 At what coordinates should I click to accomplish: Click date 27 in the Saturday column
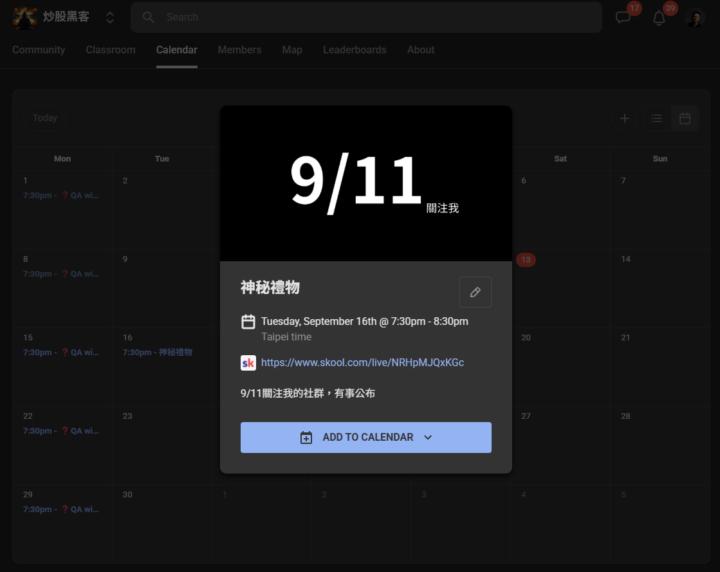(526, 416)
